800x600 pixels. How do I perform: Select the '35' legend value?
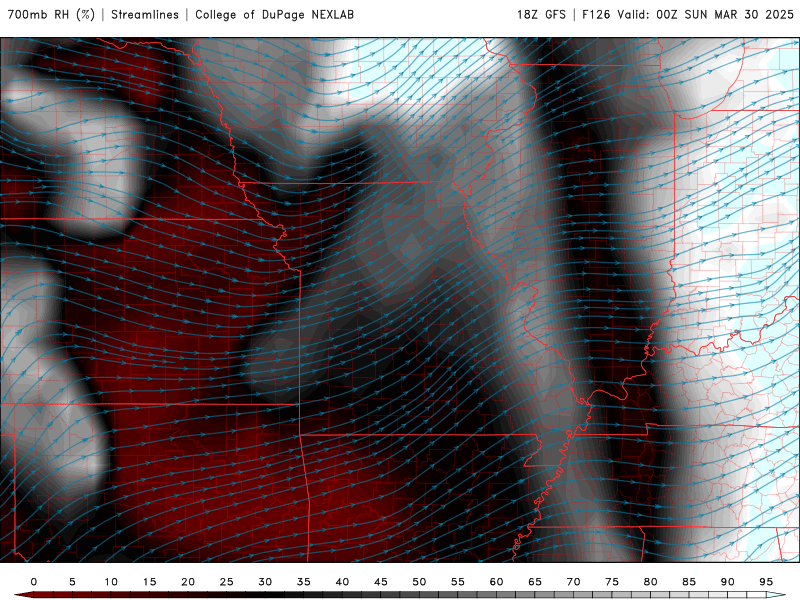pos(304,582)
